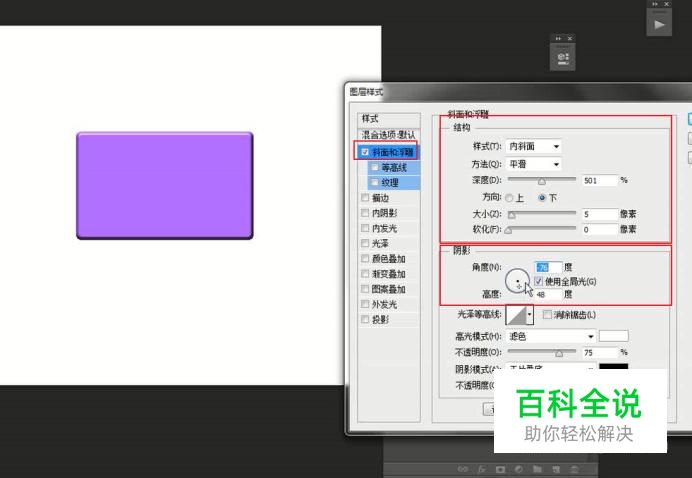Viewport: 692px width, 478px height.
Task: Enable the 图案叠加 checkbox
Action: [365, 289]
